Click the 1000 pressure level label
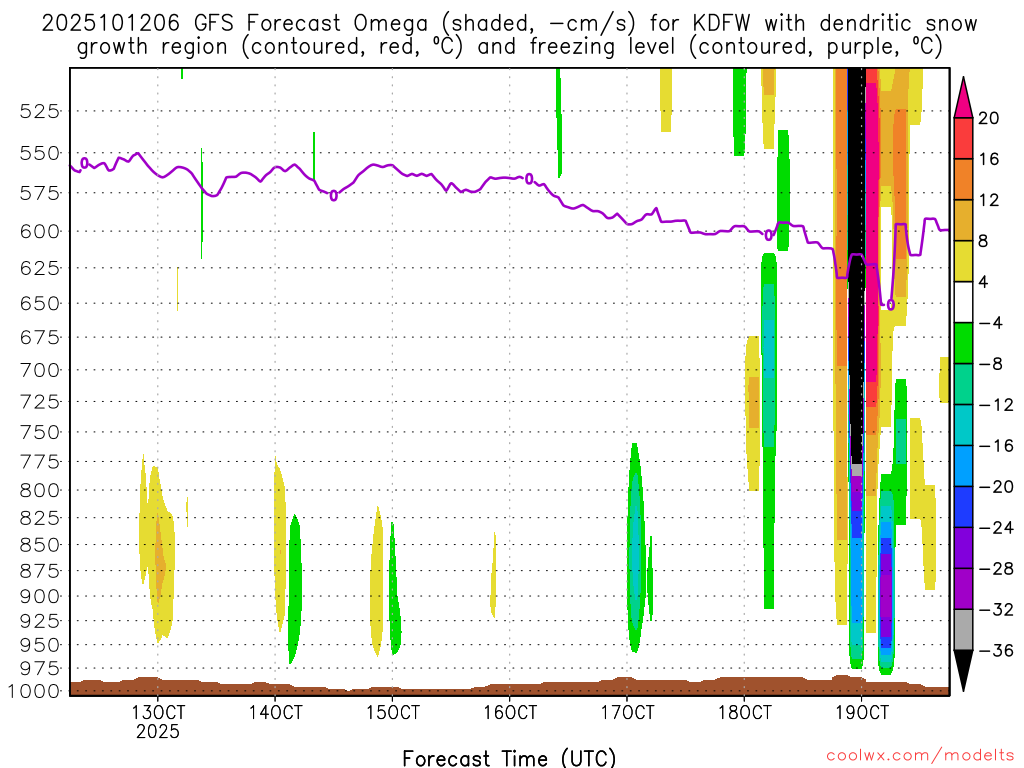This screenshot has height=768, width=1024. coord(34,691)
